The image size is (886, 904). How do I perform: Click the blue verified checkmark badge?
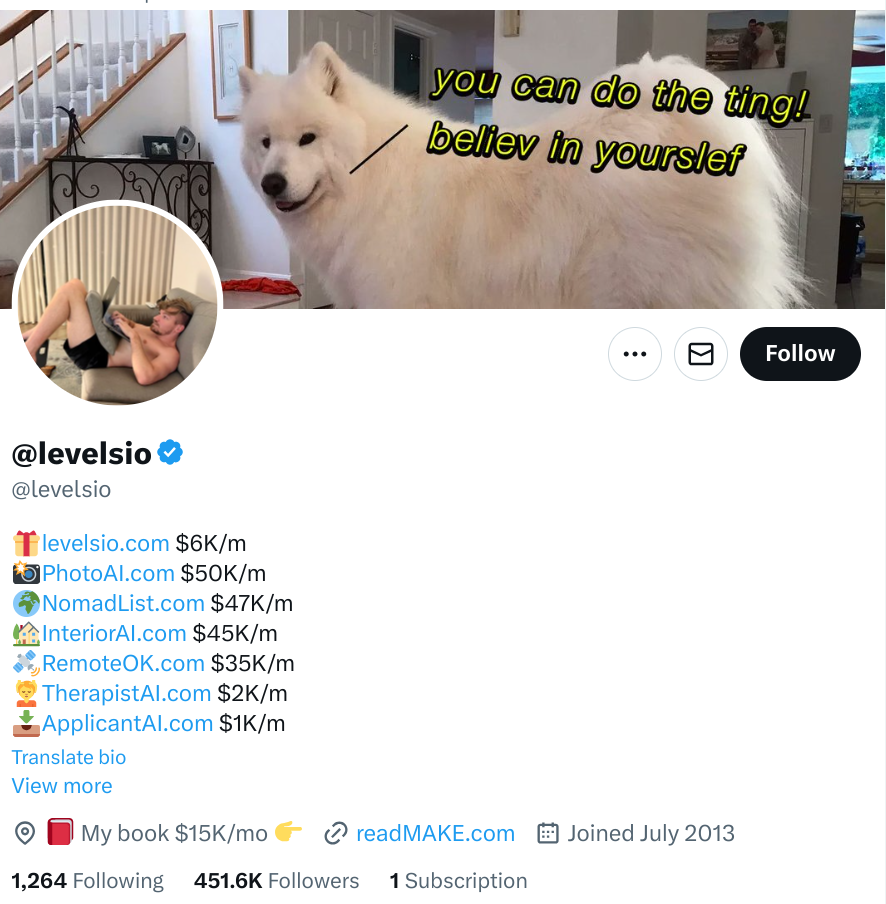coord(170,452)
